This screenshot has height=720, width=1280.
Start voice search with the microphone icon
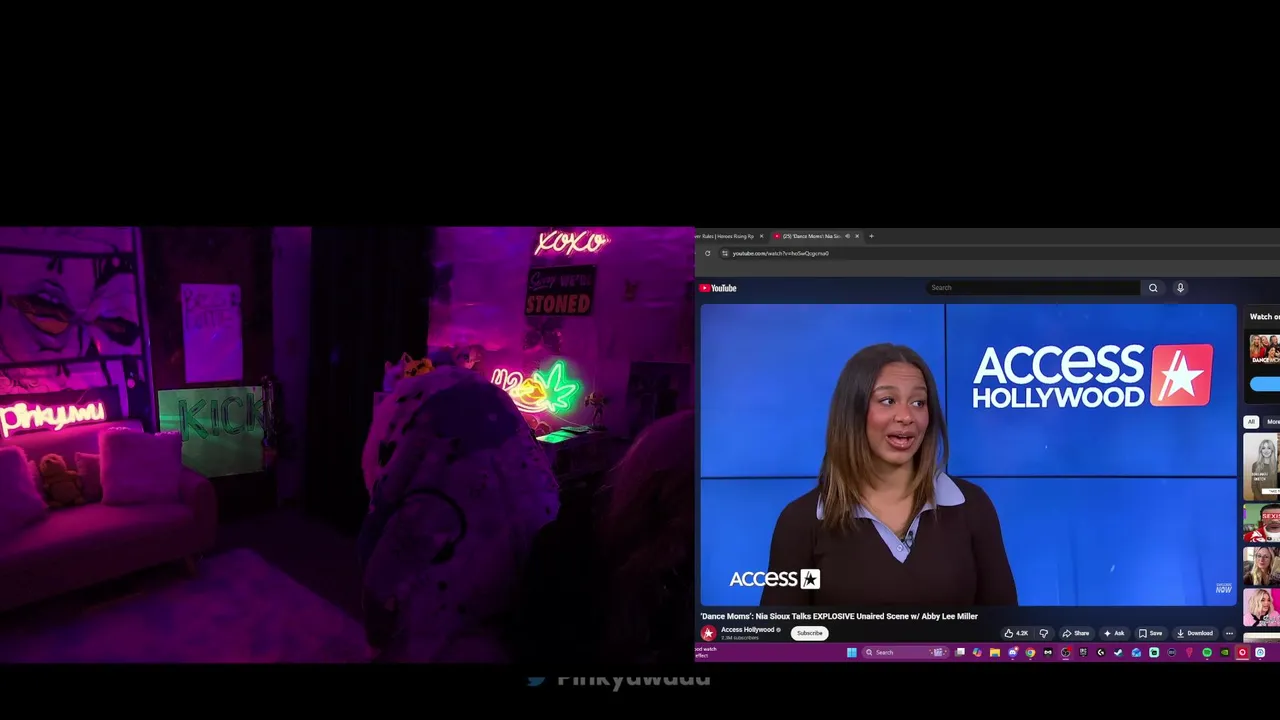tap(1180, 288)
